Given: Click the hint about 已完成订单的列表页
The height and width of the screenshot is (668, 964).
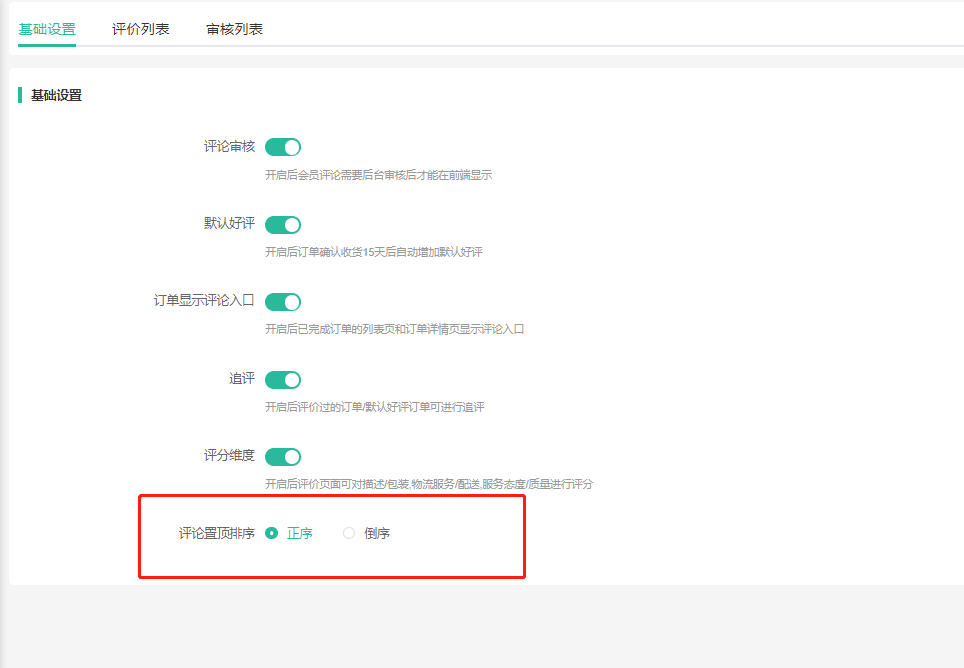Looking at the screenshot, I should click(394, 329).
